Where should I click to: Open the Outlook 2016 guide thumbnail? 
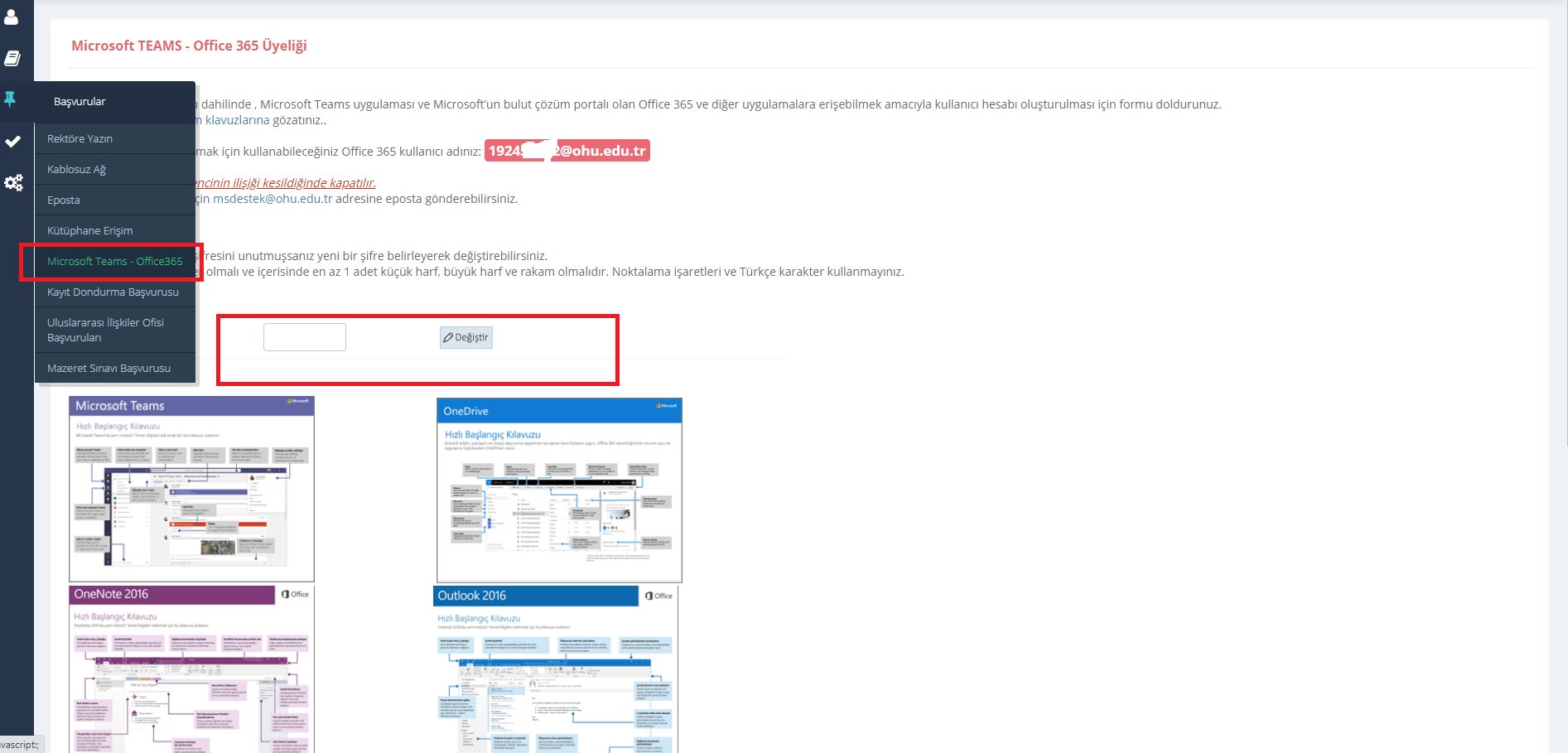coord(556,669)
